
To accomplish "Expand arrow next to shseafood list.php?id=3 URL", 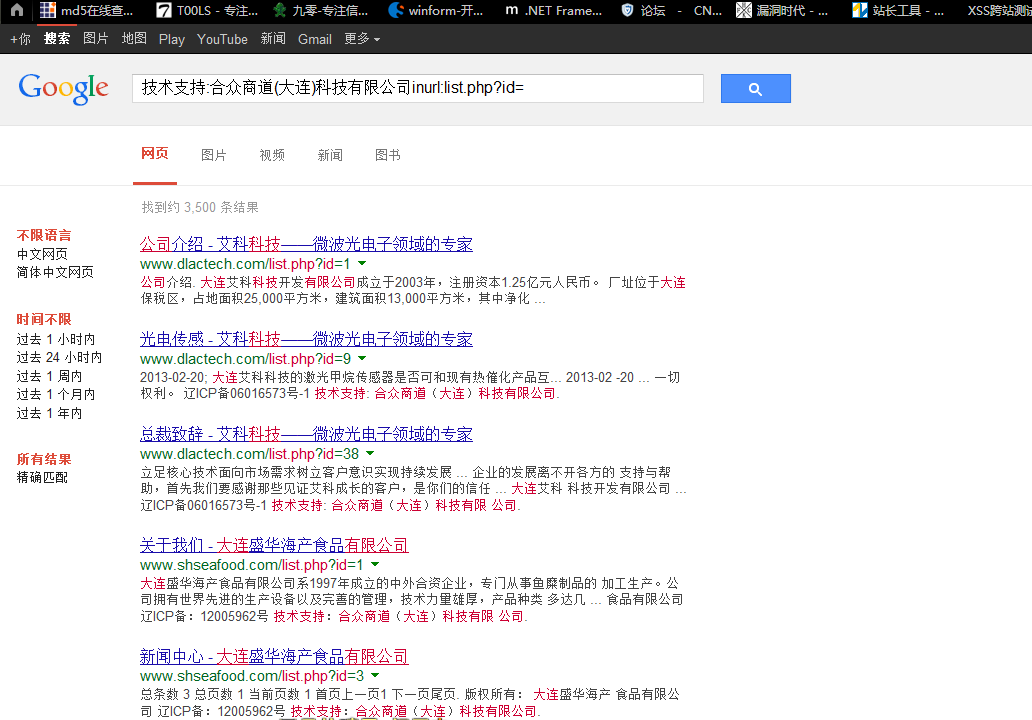I will pyautogui.click(x=374, y=675).
